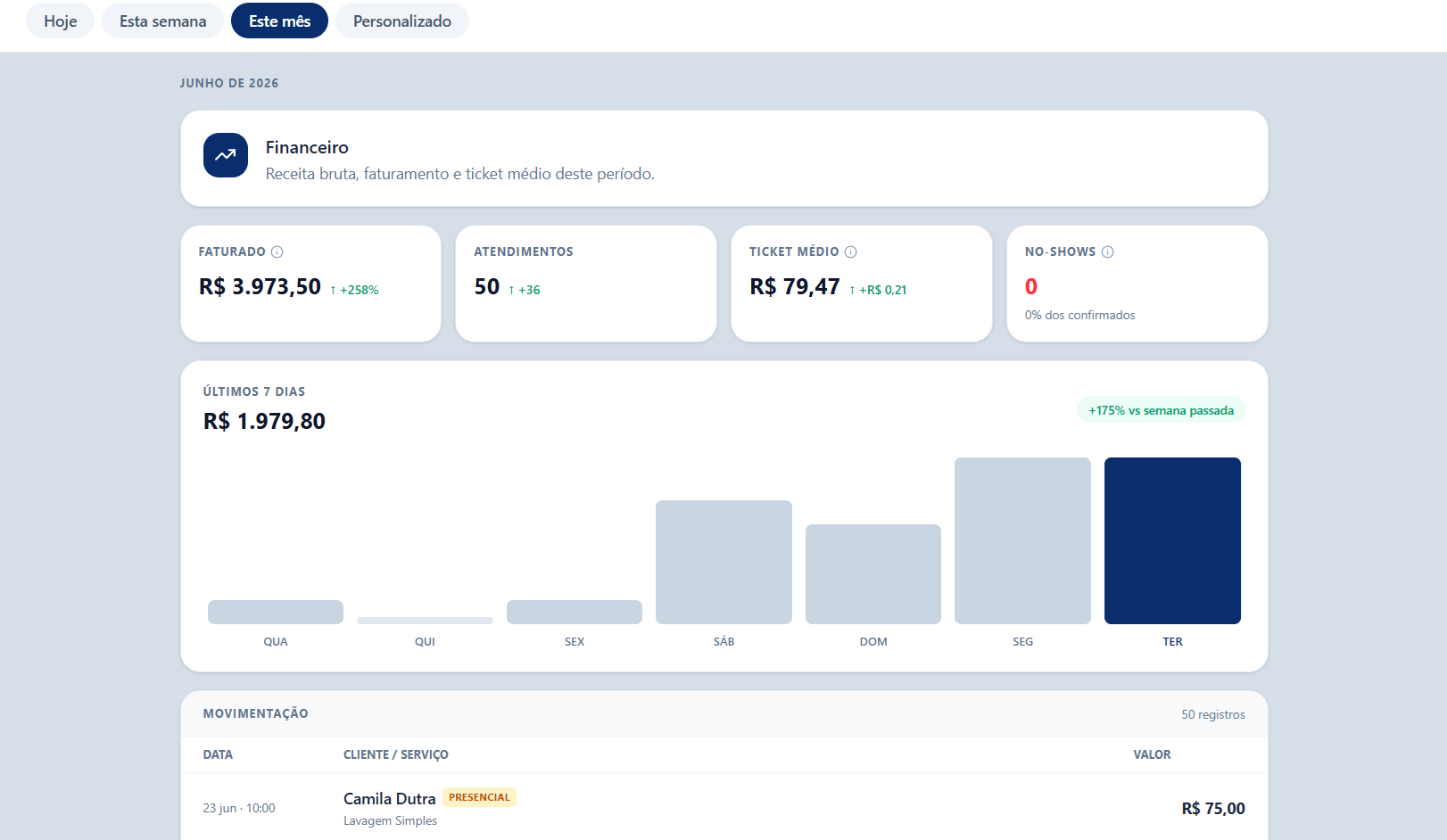Click the DATA column header

218,754
